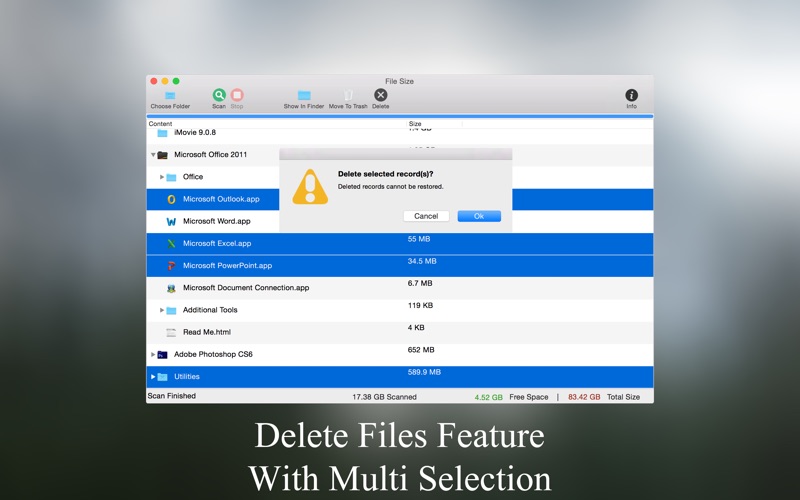Viewport: 800px width, 500px height.
Task: Select the Read Me.html row
Action: 399,333
